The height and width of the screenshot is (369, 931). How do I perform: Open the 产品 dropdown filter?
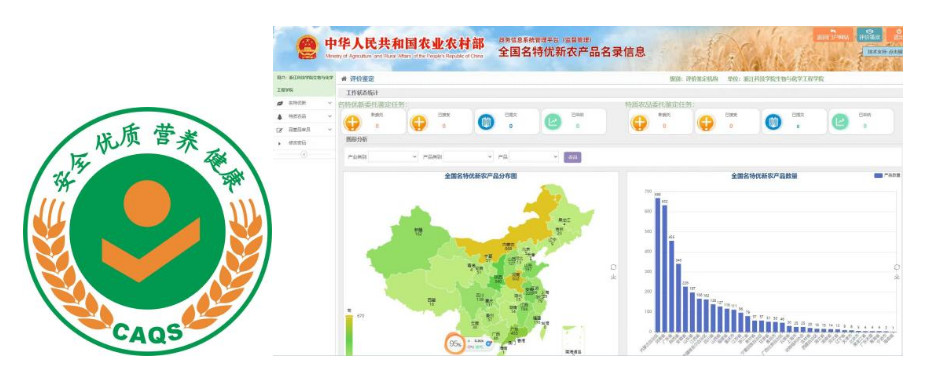[534, 157]
